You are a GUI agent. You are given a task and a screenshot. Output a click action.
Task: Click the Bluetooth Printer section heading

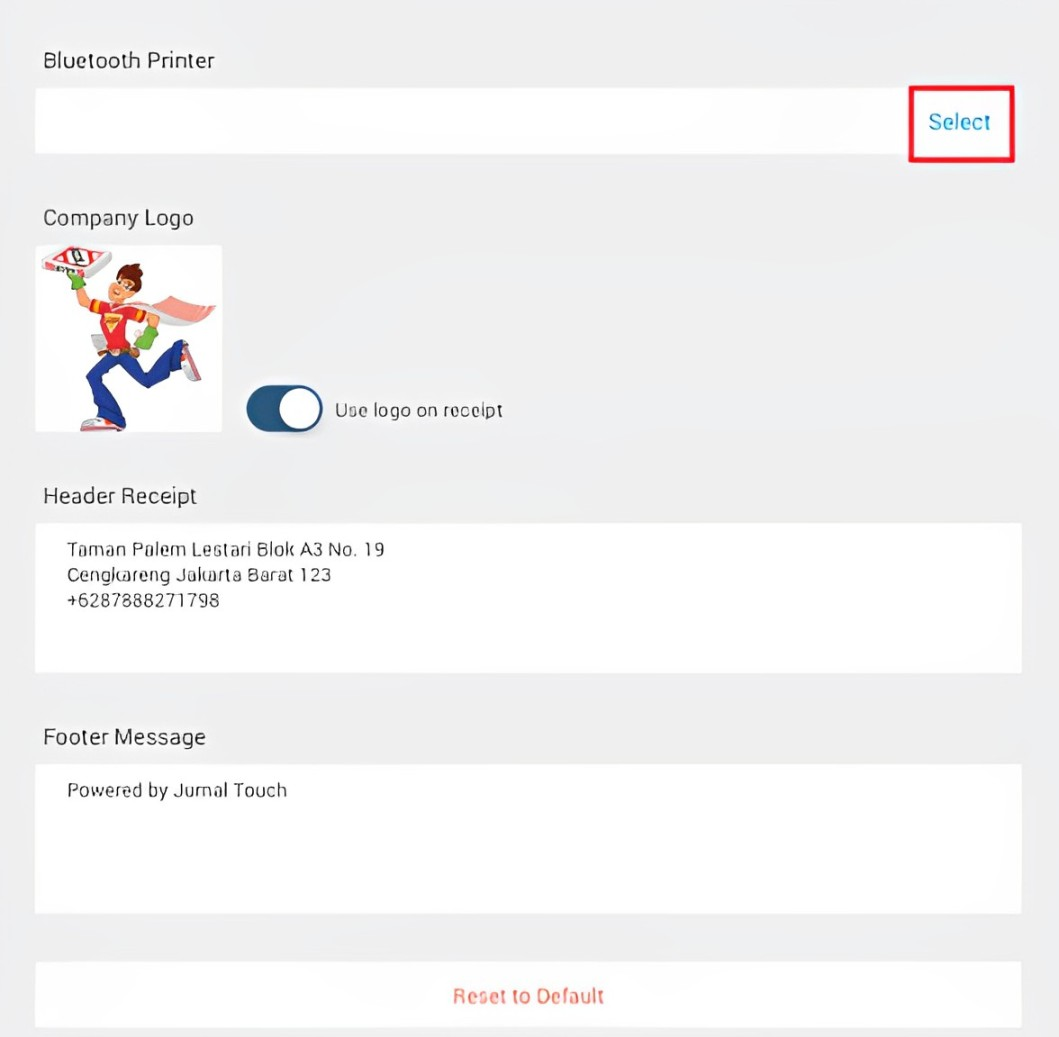point(129,61)
